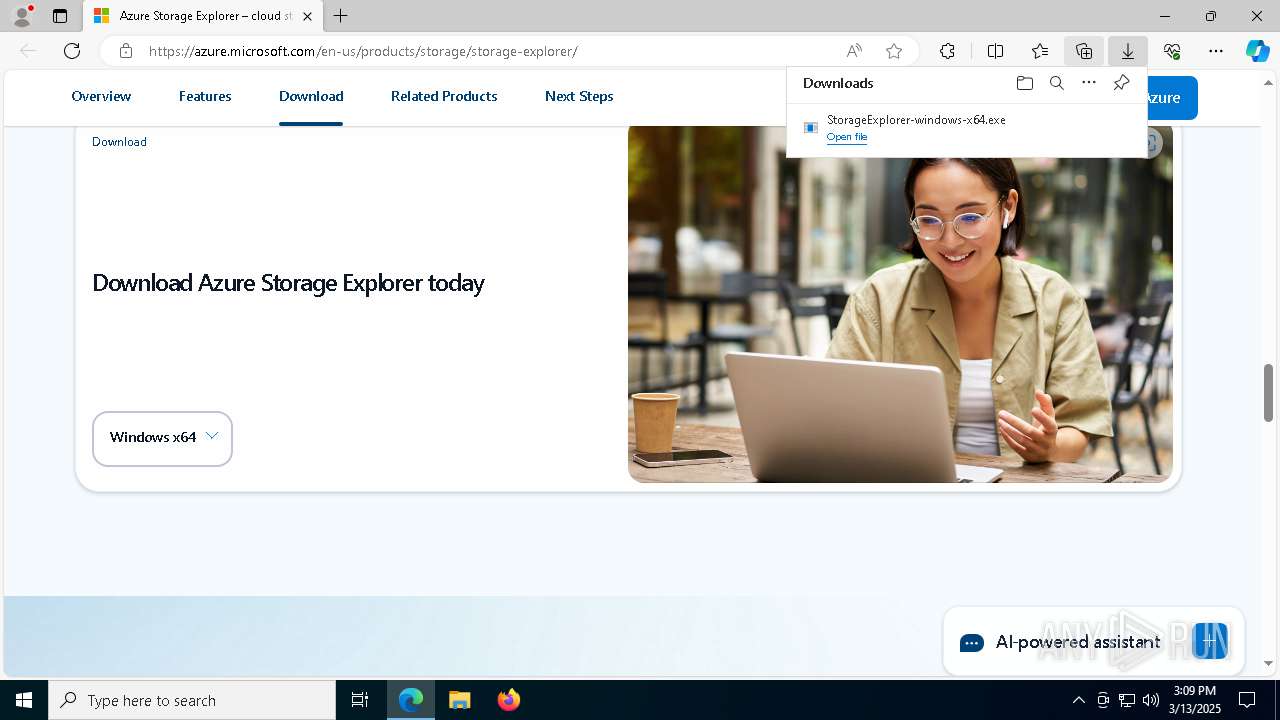The width and height of the screenshot is (1280, 720).
Task: Go to Next Steps section tab
Action: point(579,96)
